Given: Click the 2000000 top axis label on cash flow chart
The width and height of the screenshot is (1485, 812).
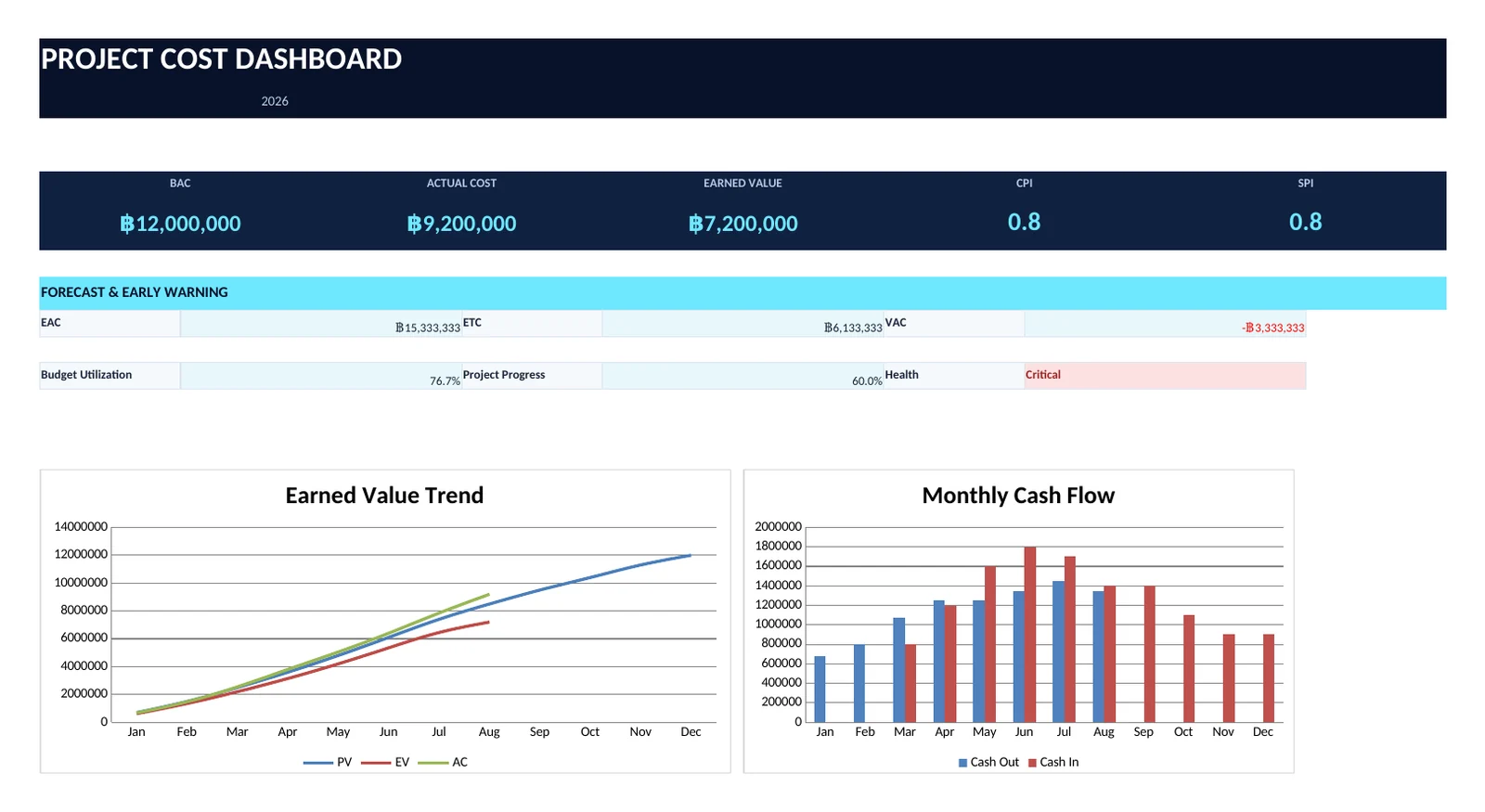Looking at the screenshot, I should coord(778,526).
